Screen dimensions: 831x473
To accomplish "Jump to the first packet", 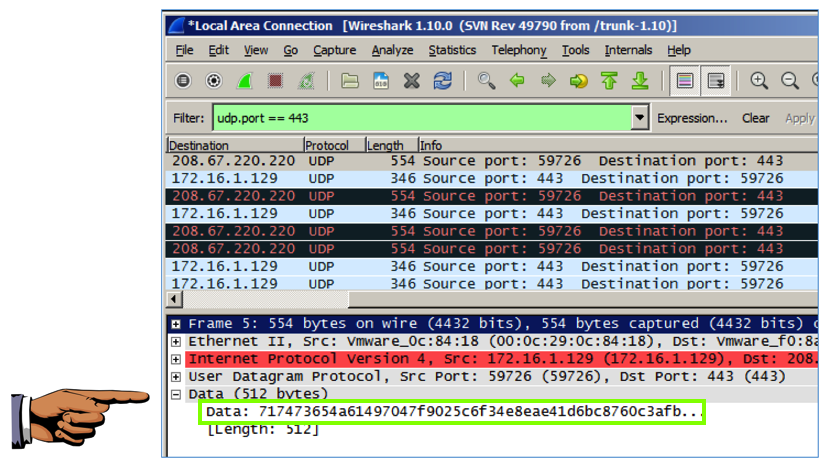I will (609, 81).
